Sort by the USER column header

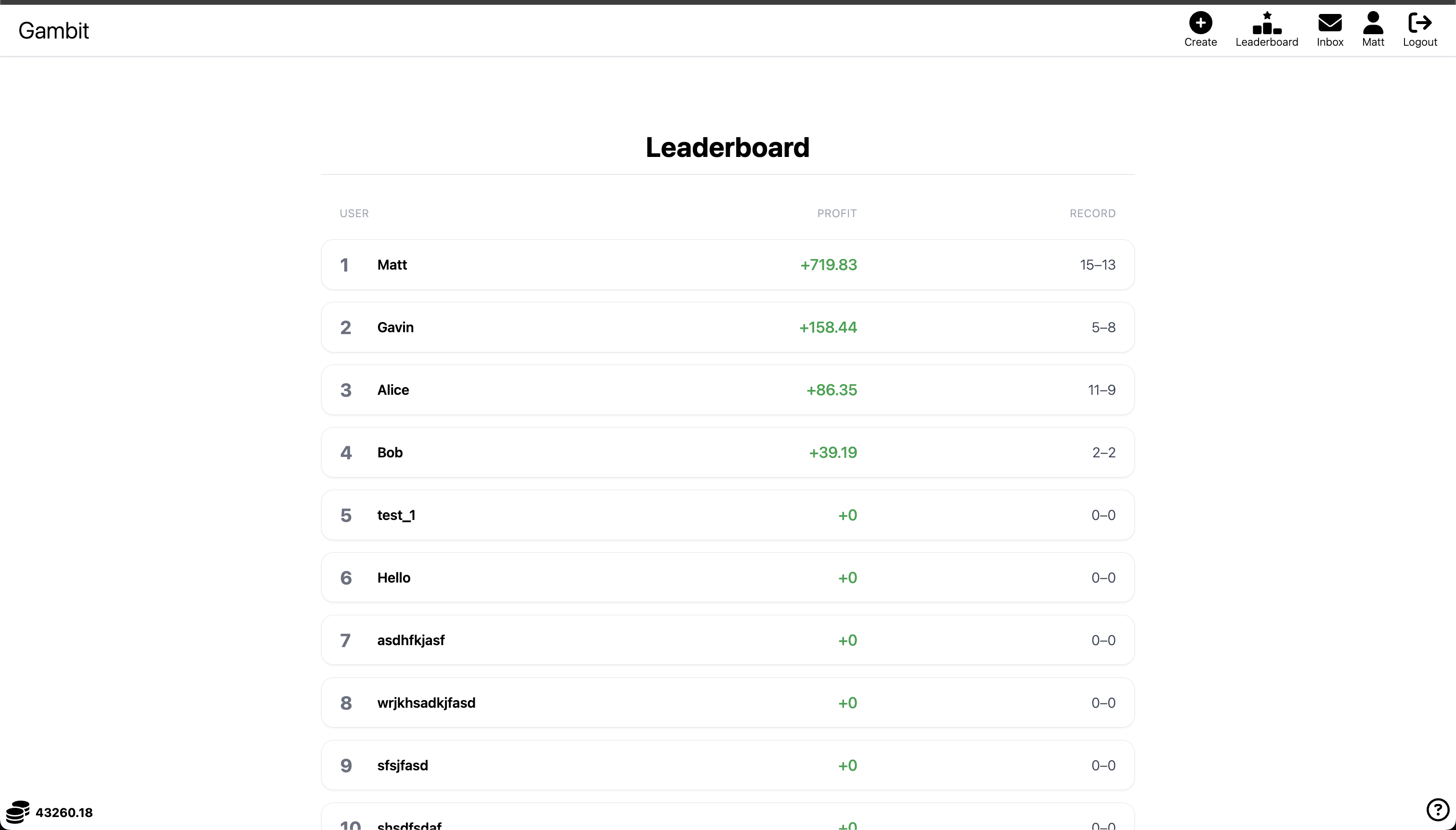click(353, 213)
